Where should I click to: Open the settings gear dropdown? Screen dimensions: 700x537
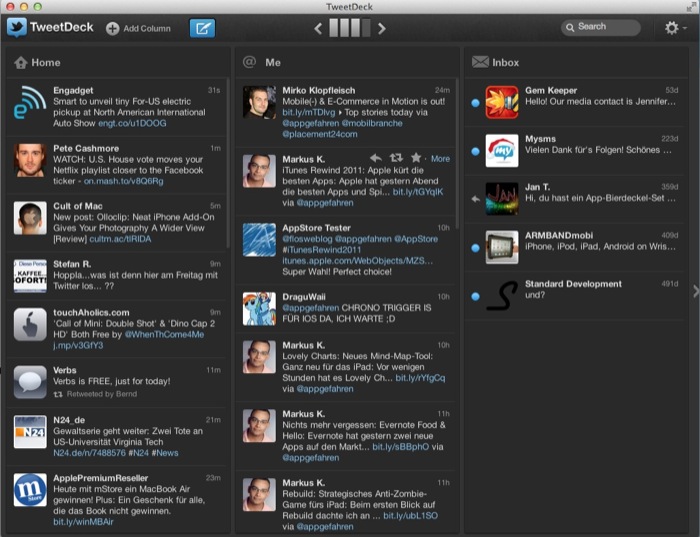pyautogui.click(x=675, y=28)
